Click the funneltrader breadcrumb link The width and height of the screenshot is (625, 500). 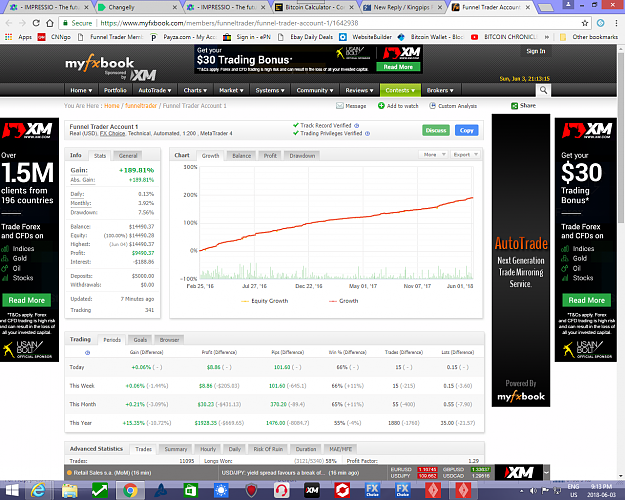pos(141,106)
